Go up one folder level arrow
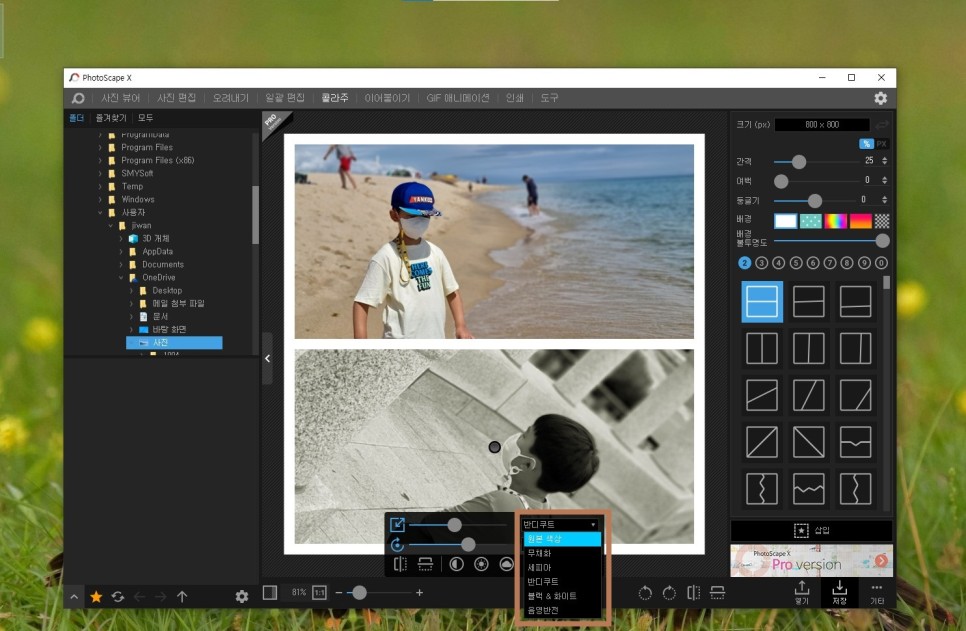The height and width of the screenshot is (631, 966). [x=182, y=596]
